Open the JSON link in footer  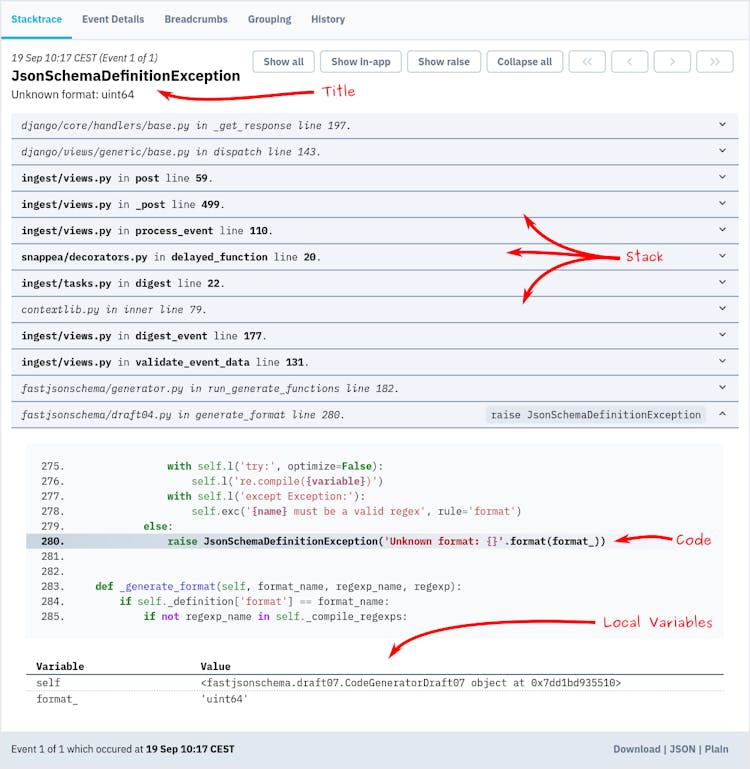tap(682, 749)
